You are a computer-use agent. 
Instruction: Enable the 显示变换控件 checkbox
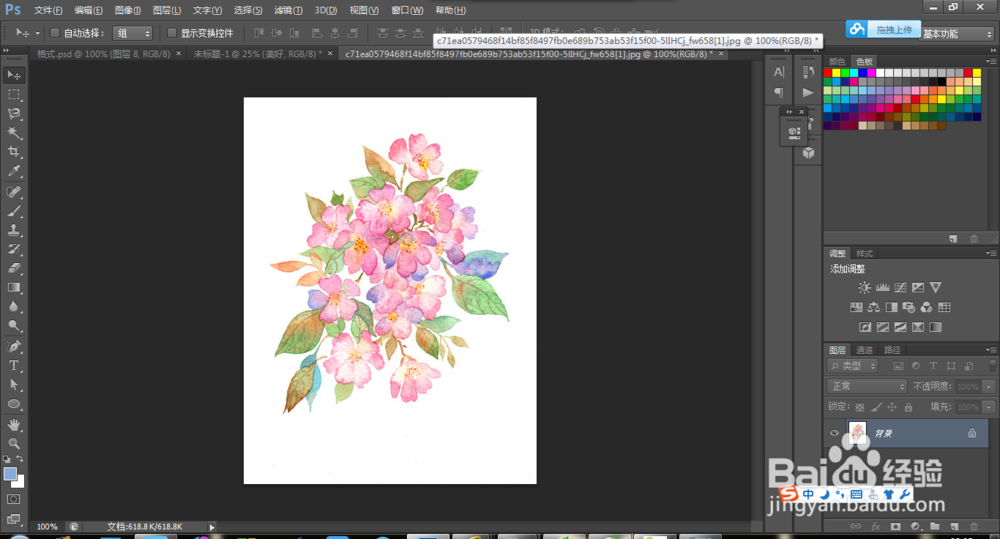[172, 33]
